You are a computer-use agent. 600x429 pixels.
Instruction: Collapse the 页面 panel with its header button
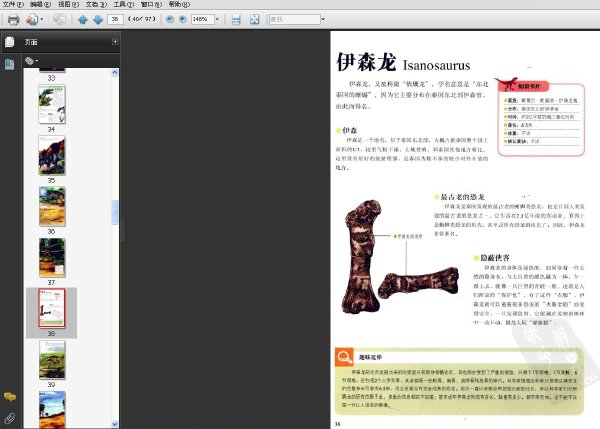115,42
